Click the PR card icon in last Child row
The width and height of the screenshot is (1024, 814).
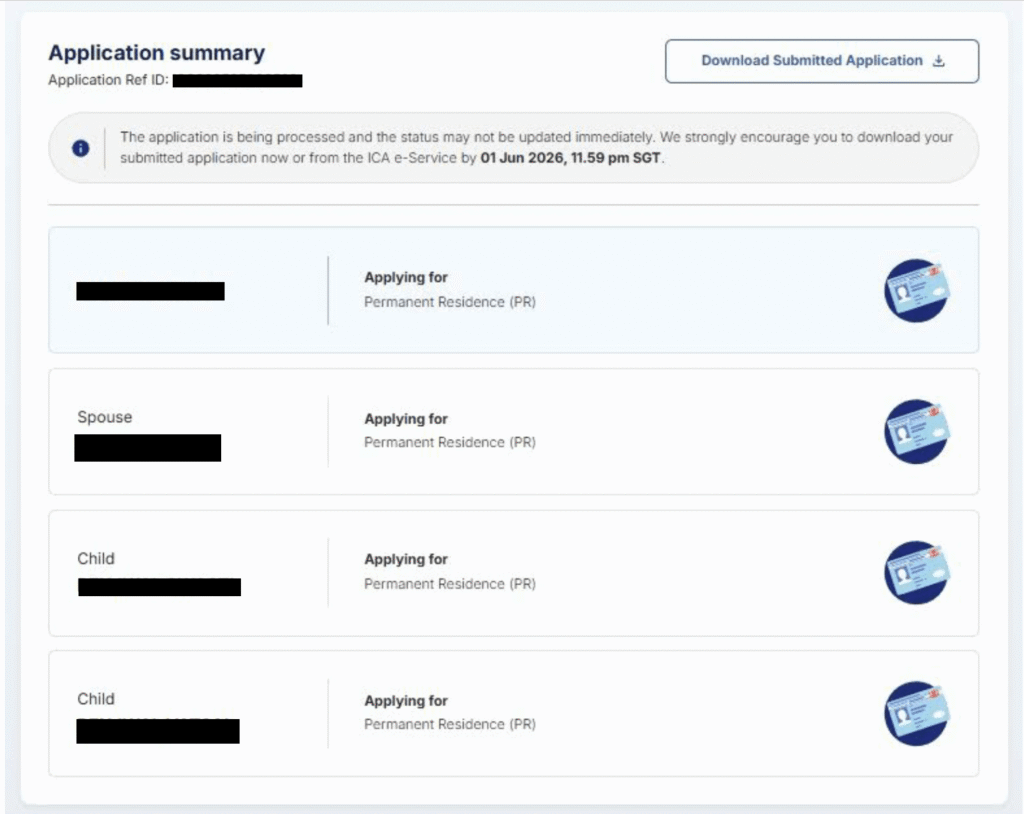tap(917, 713)
